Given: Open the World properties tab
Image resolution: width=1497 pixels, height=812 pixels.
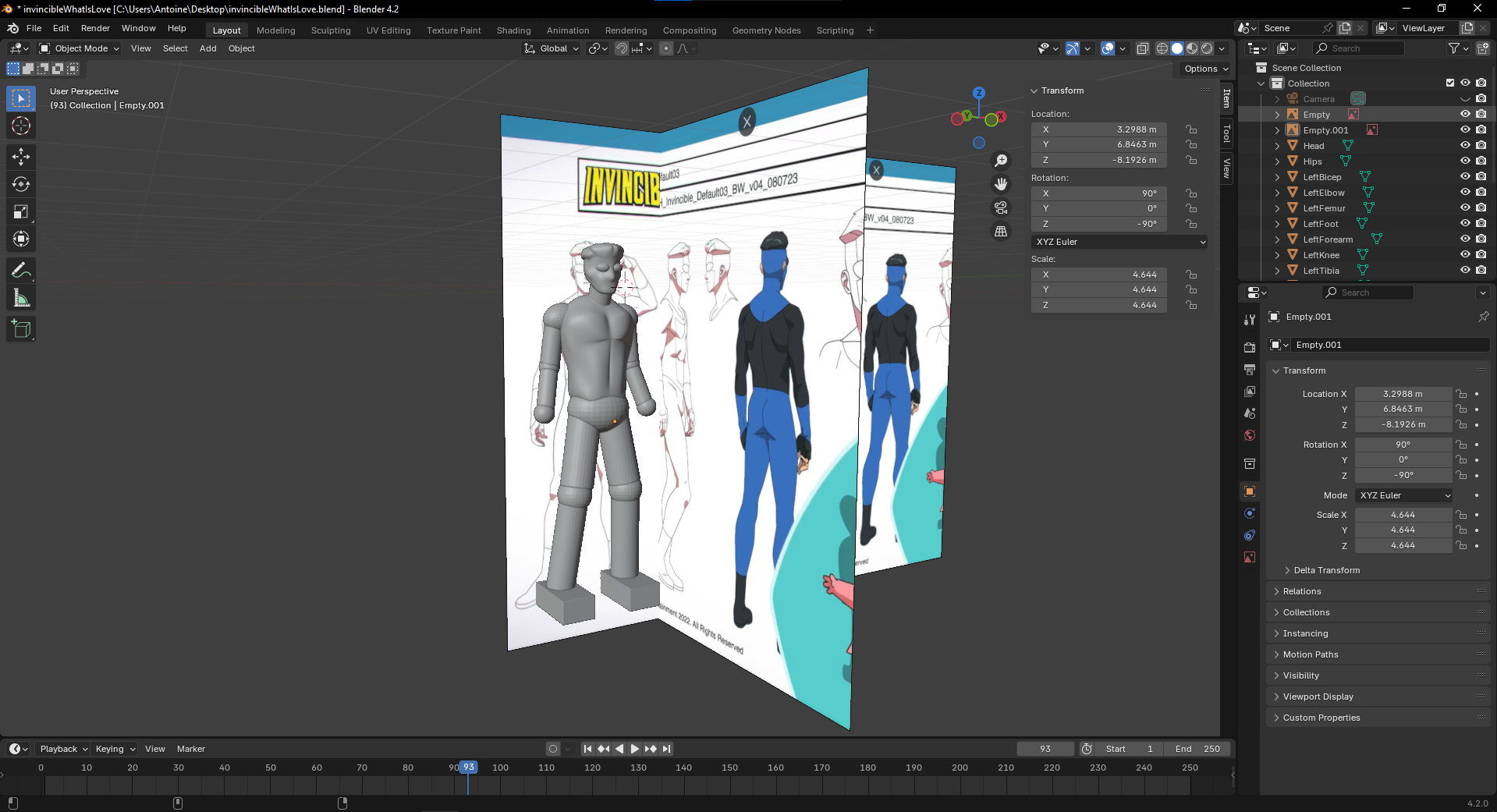Looking at the screenshot, I should pos(1250,435).
